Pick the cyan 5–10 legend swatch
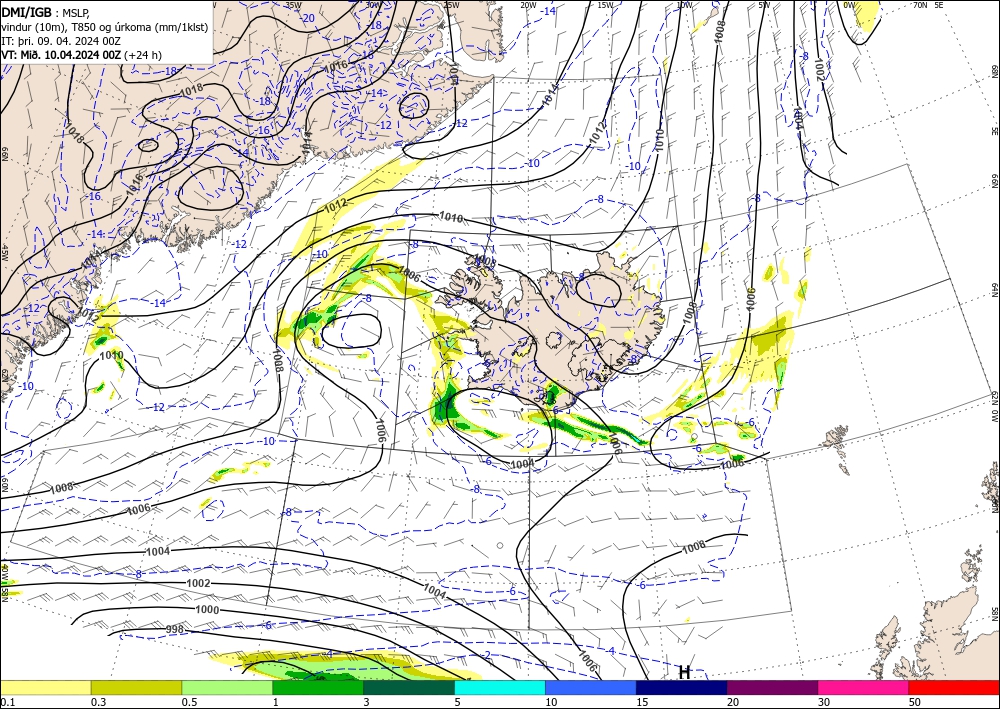The height and width of the screenshot is (709, 1000). click(x=500, y=687)
